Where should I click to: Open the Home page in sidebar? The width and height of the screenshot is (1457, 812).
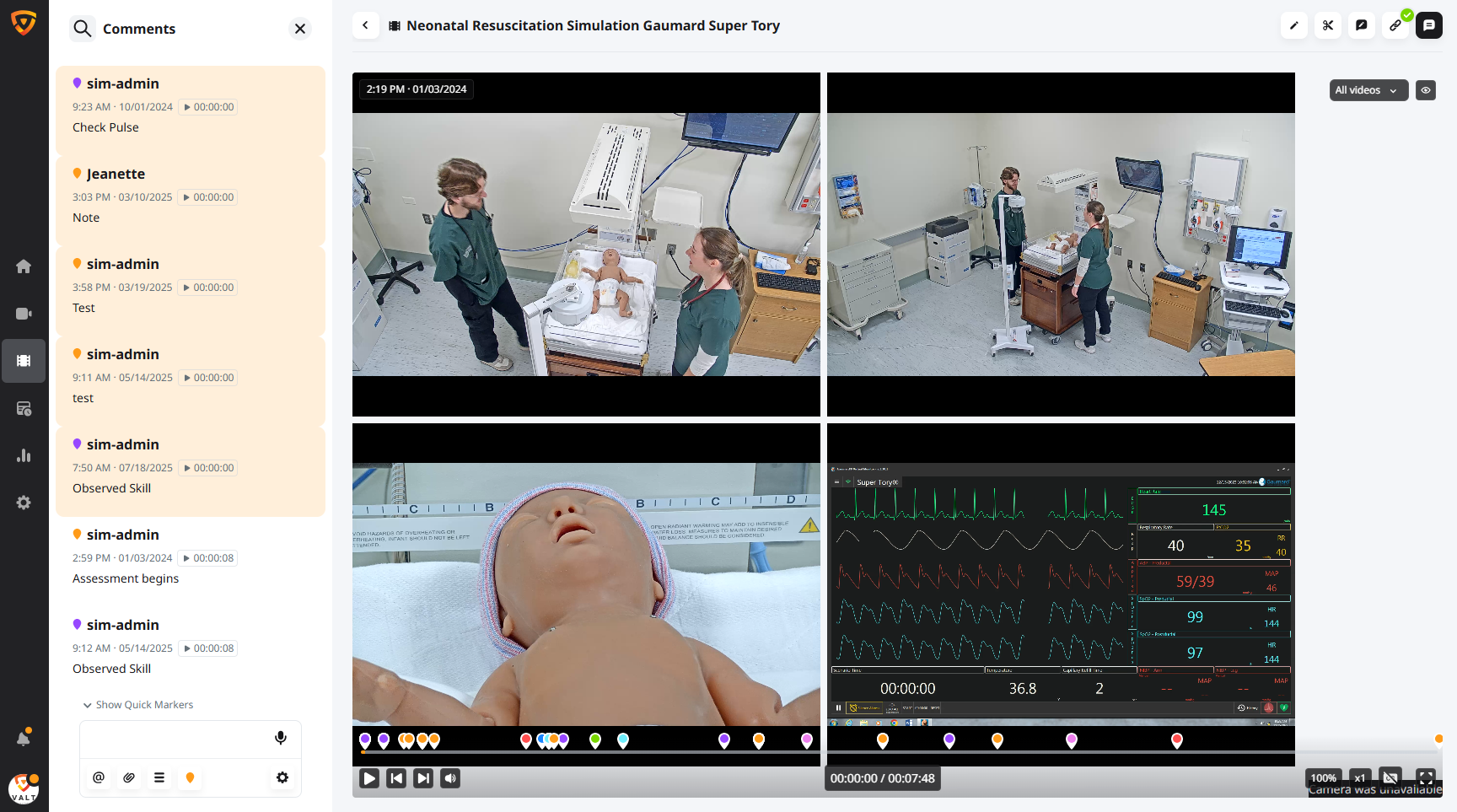click(x=24, y=266)
